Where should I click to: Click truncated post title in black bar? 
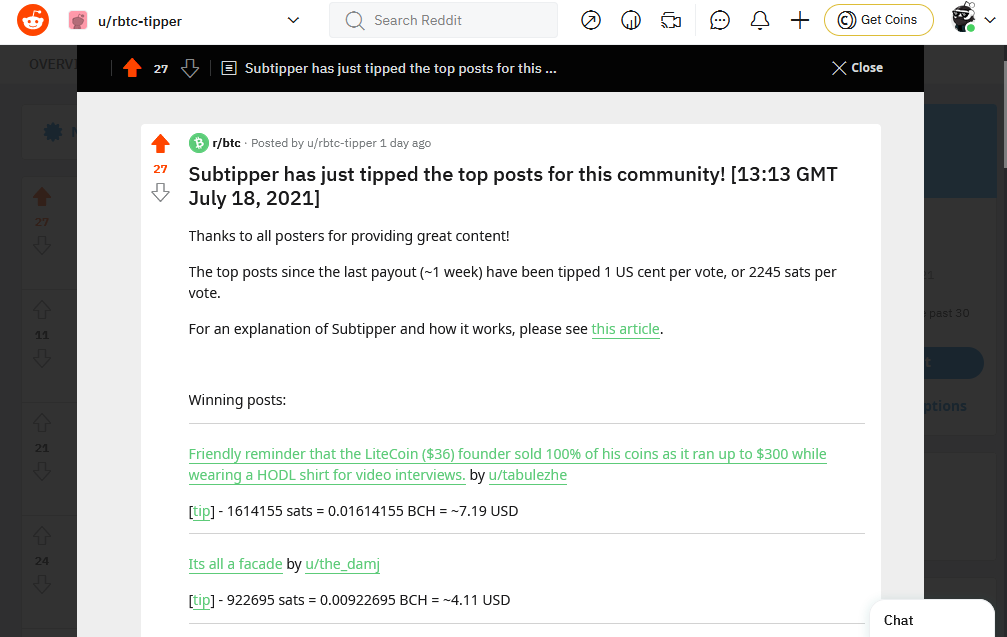400,68
